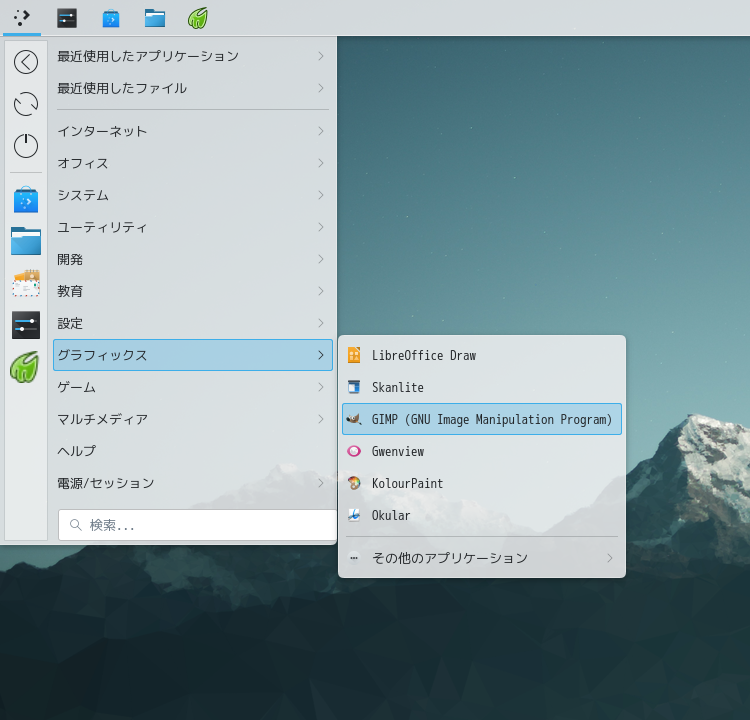Open the マルチメディア category
The width and height of the screenshot is (750, 720).
tap(193, 419)
